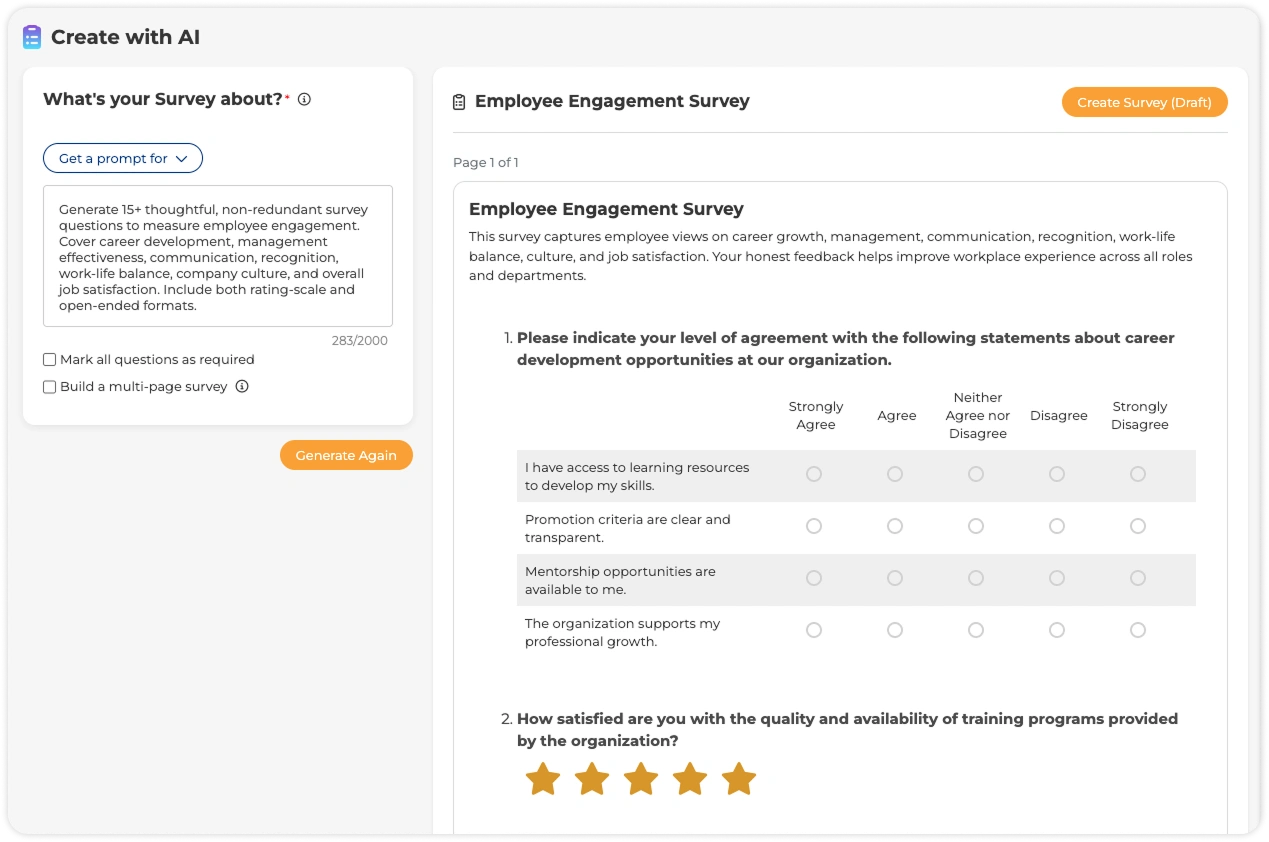Click the info icon next to Build a multi-page survey

[241, 386]
